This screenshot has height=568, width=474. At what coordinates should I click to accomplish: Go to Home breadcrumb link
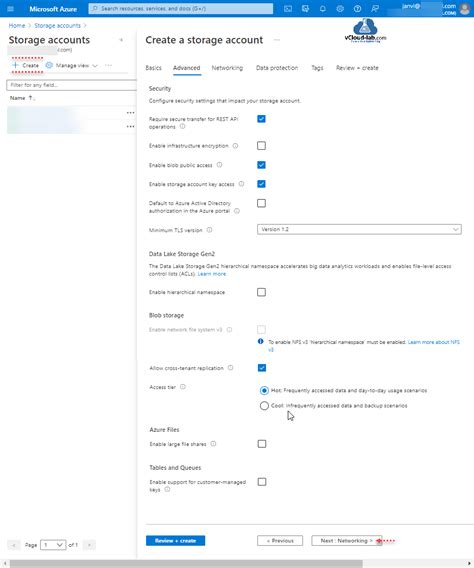[x=17, y=25]
